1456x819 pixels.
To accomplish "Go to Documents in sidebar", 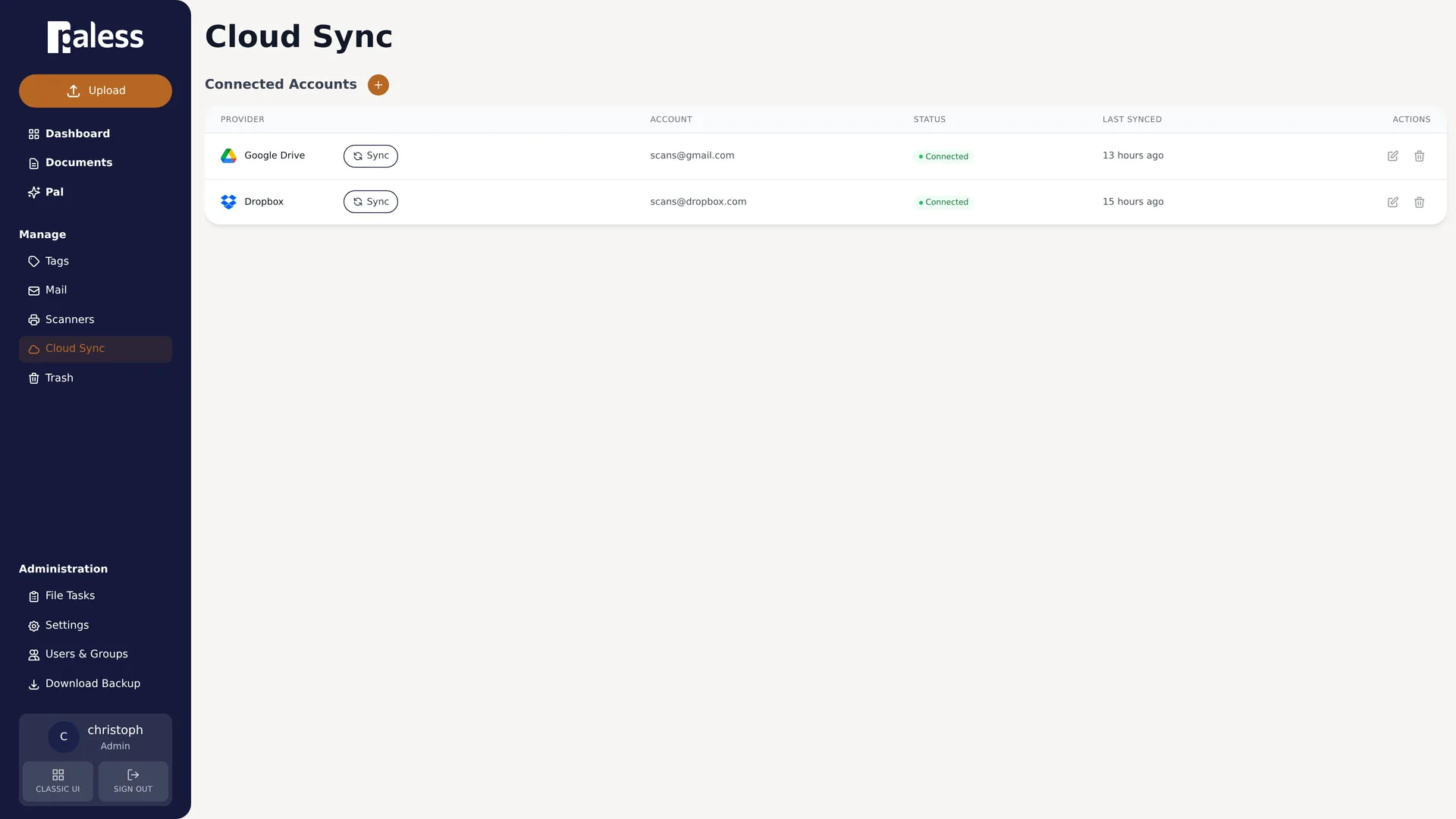I will point(96,163).
